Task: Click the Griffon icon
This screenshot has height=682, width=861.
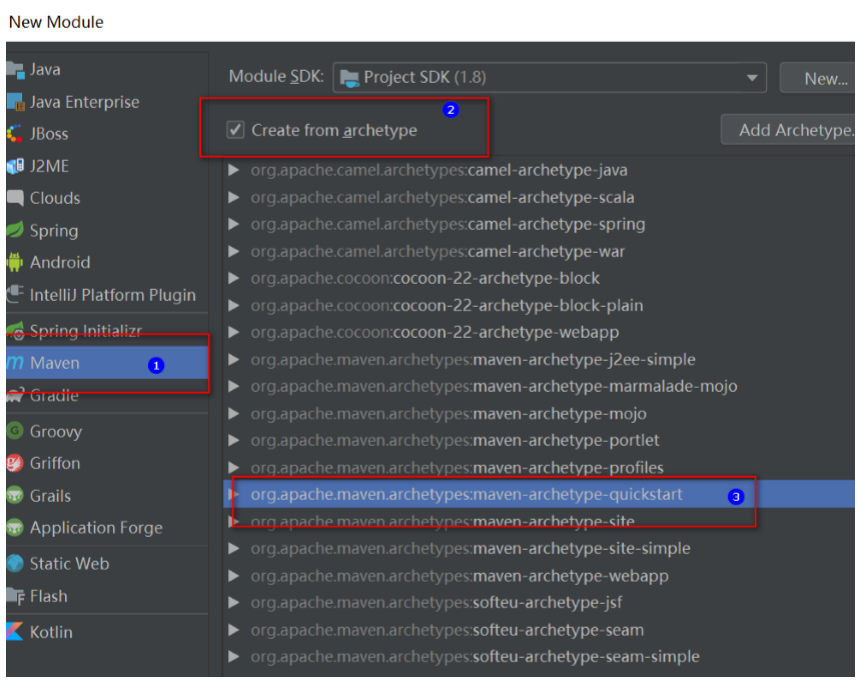Action: [x=15, y=463]
